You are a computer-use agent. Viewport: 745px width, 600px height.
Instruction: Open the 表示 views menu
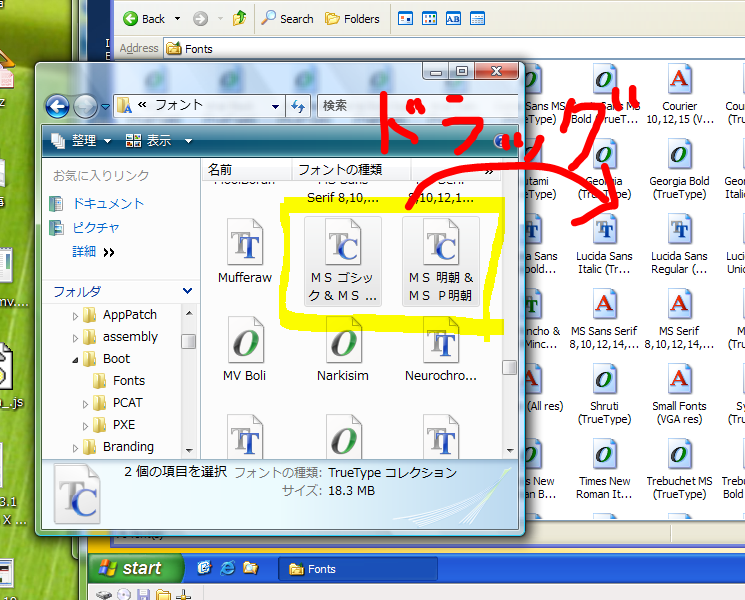[159, 141]
